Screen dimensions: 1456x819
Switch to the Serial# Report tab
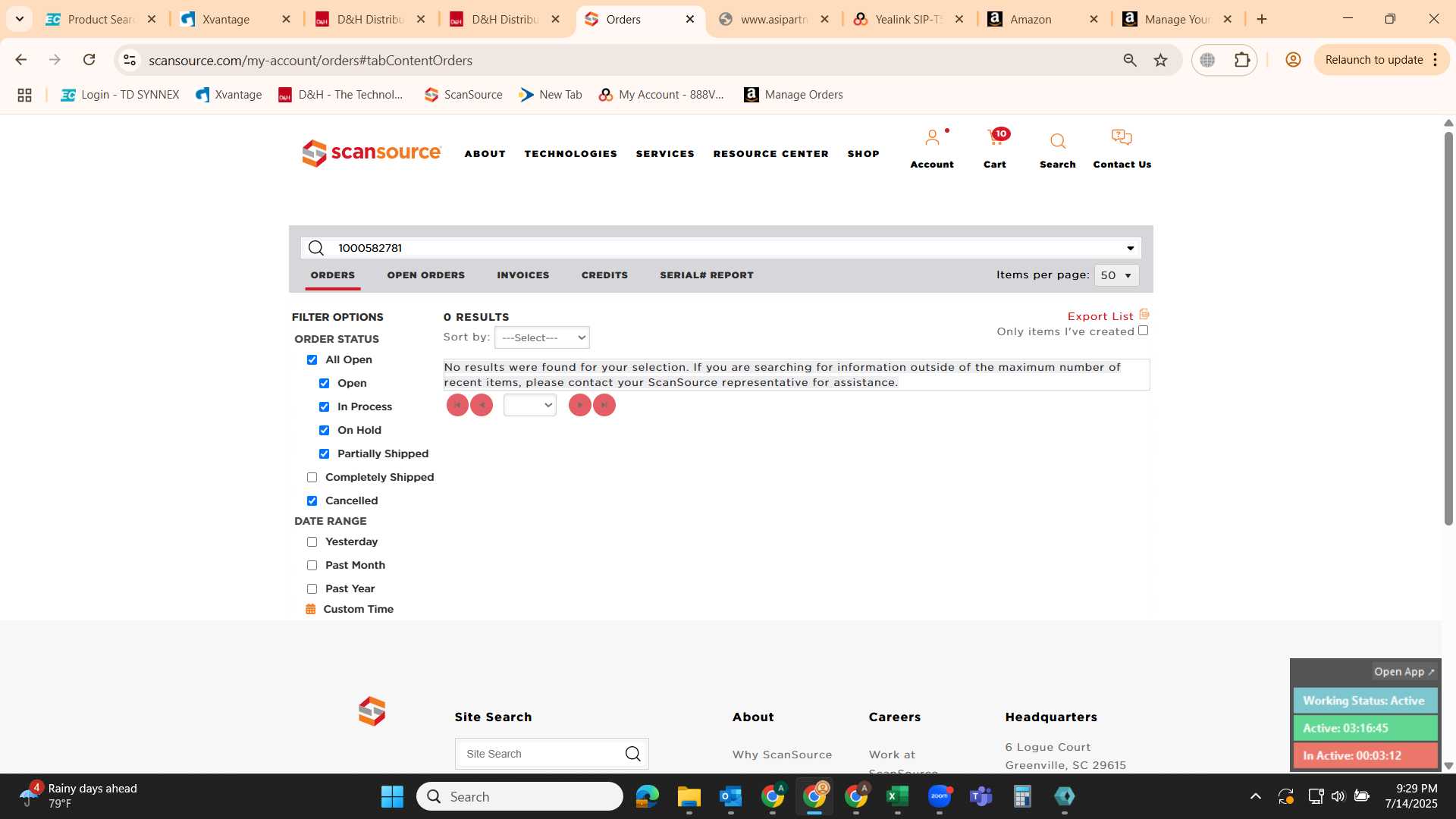coord(707,275)
